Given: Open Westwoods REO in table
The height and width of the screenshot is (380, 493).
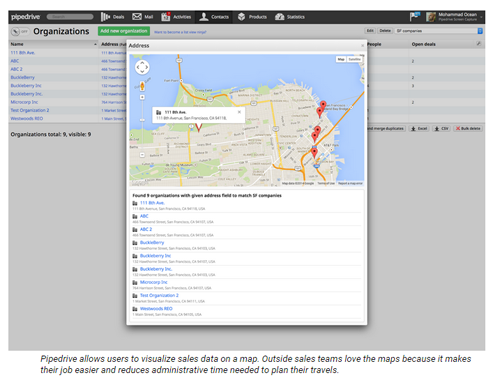Looking at the screenshot, I should click(x=27, y=118).
